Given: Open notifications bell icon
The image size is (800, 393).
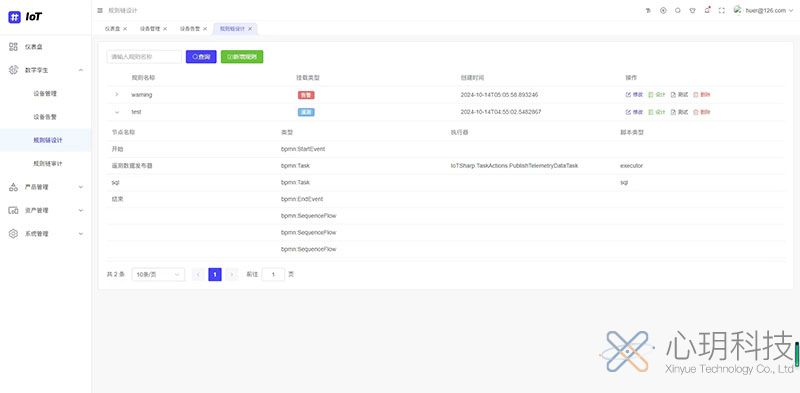Looking at the screenshot, I should click(707, 10).
